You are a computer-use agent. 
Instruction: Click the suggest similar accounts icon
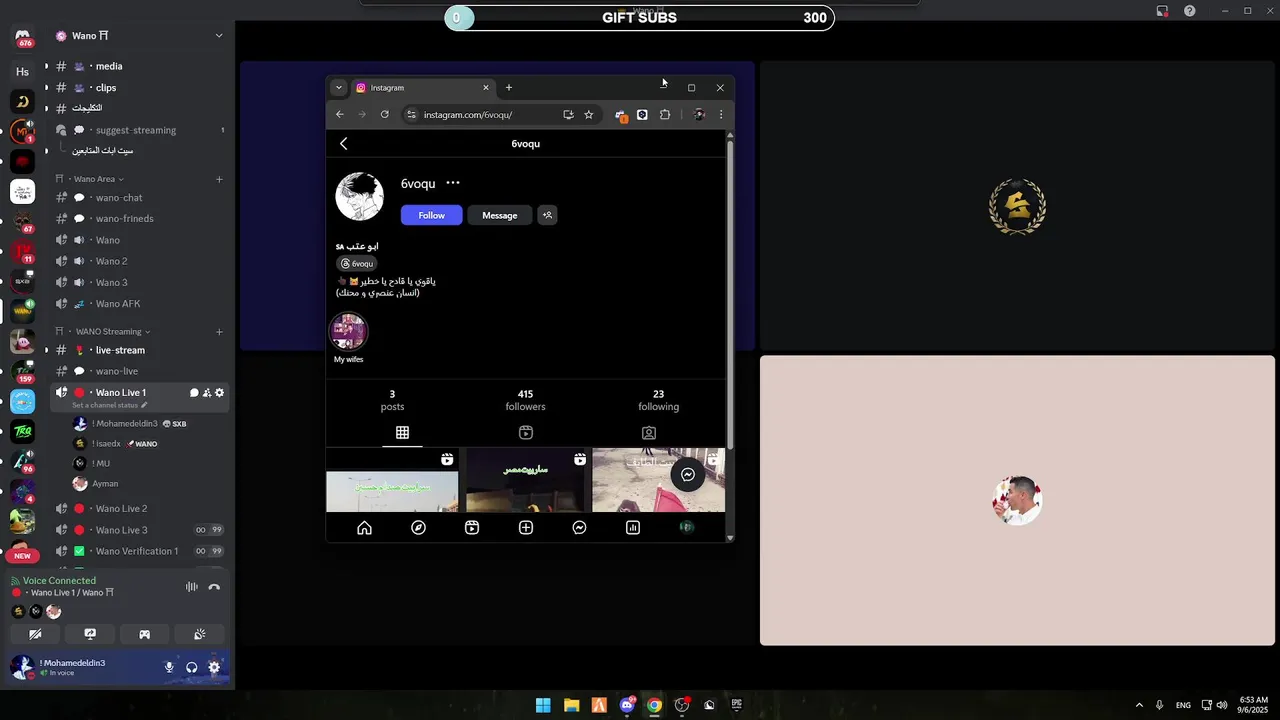[547, 215]
